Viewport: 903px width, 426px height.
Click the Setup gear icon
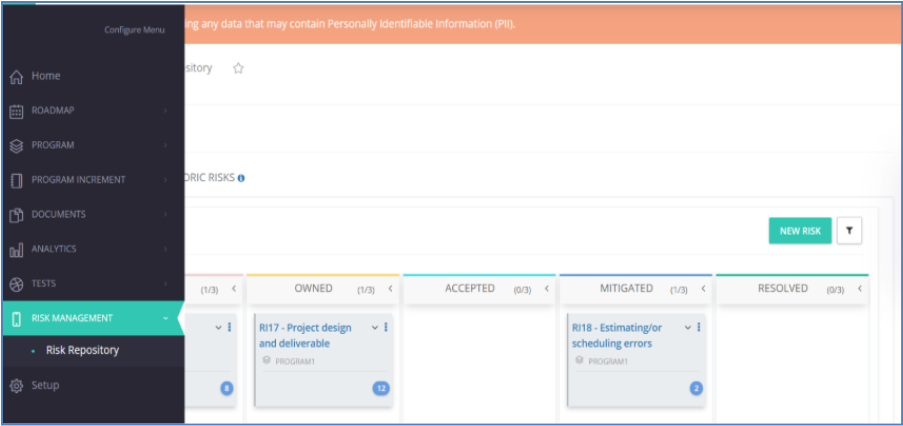[17, 385]
